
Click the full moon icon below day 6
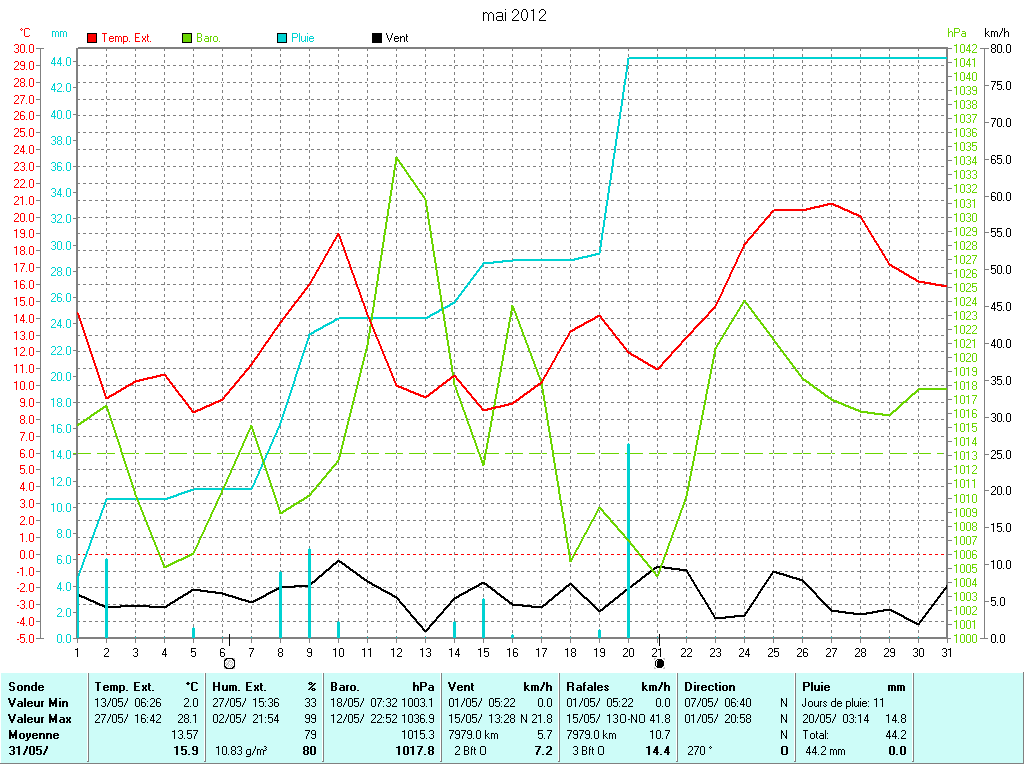pos(229,663)
